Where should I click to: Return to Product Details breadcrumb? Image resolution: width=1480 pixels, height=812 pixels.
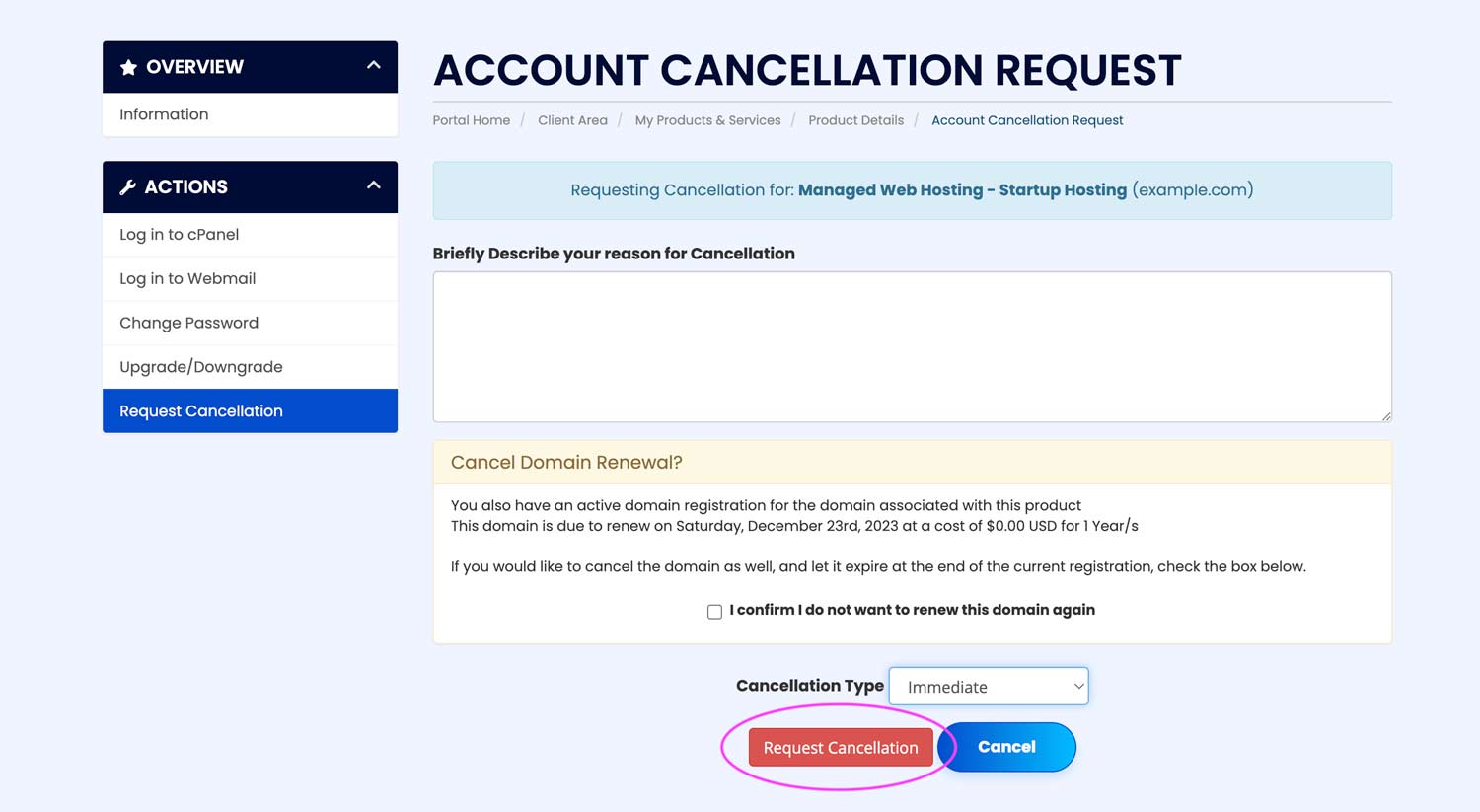click(855, 120)
